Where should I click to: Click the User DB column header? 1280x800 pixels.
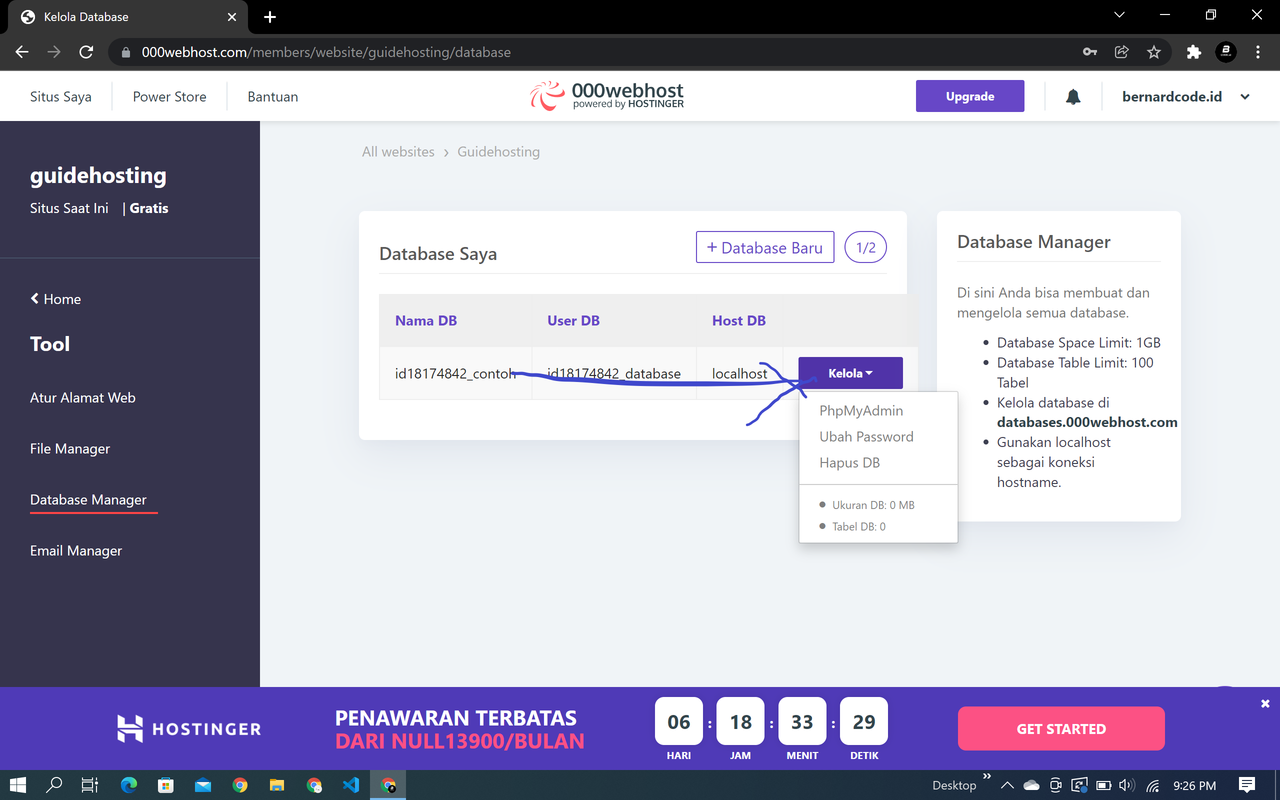point(574,321)
